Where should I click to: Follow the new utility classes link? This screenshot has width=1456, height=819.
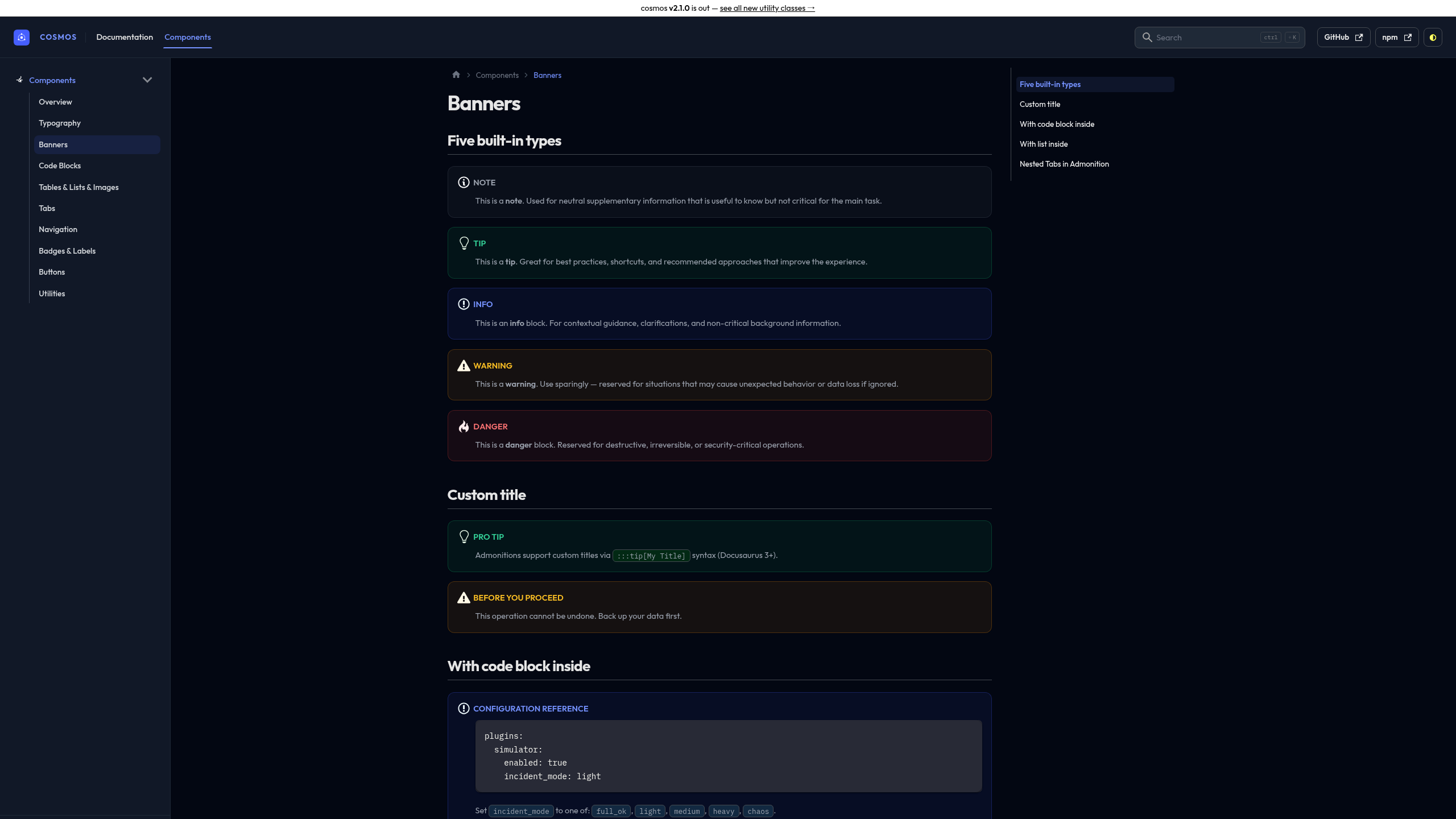(767, 8)
